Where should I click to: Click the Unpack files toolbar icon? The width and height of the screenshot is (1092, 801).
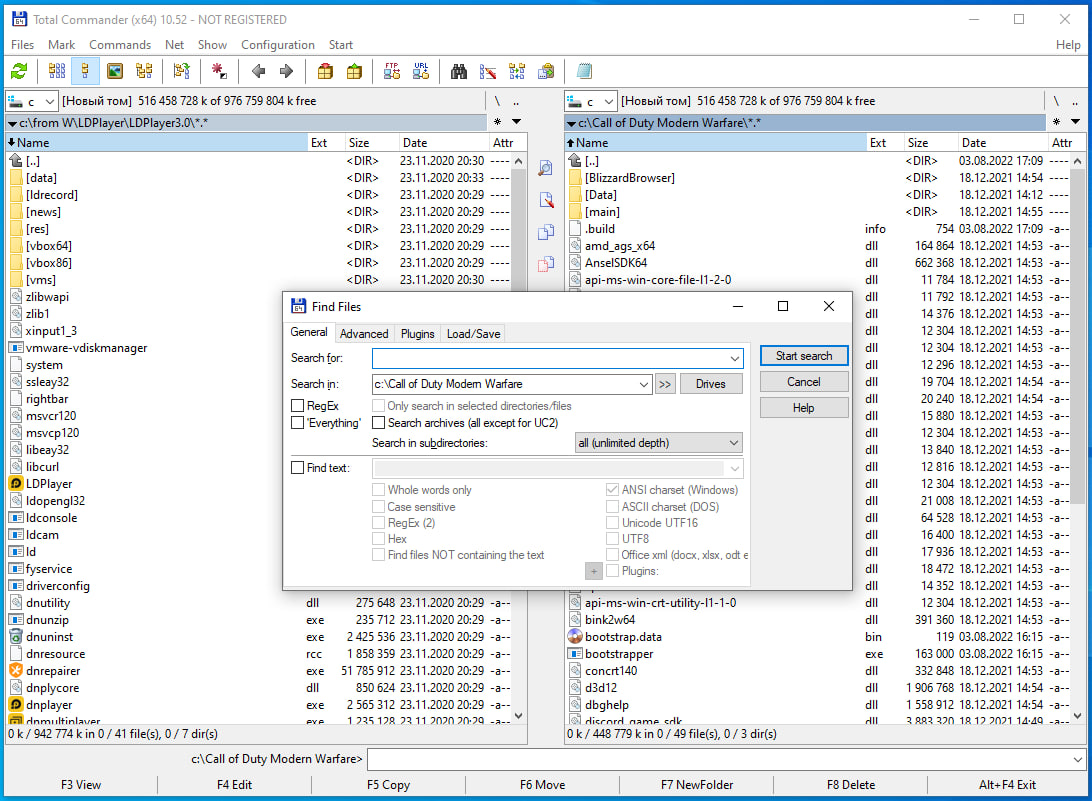(x=354, y=71)
